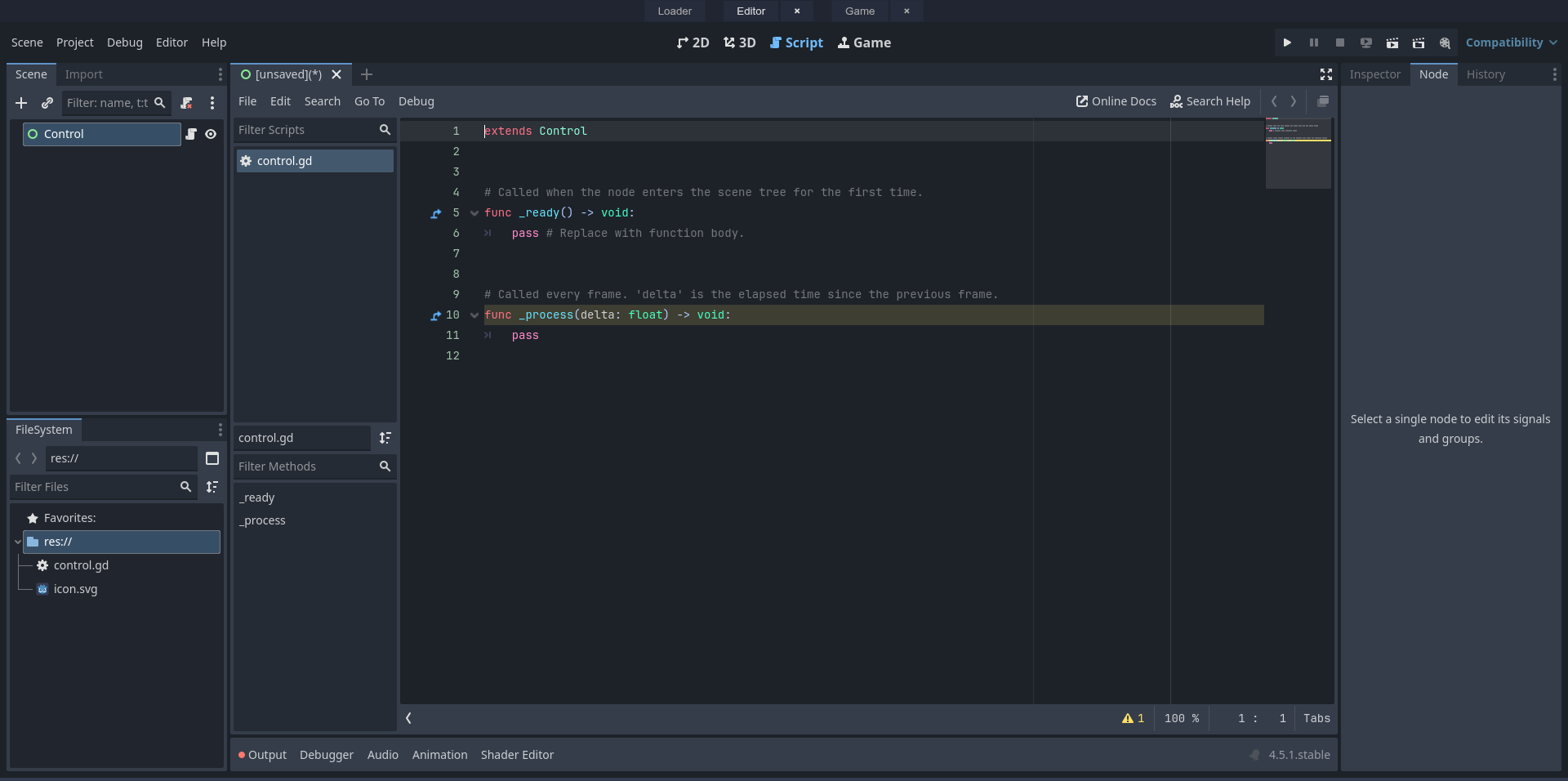This screenshot has height=781, width=1568.
Task: Detach the script from the Control node
Action: [186, 103]
